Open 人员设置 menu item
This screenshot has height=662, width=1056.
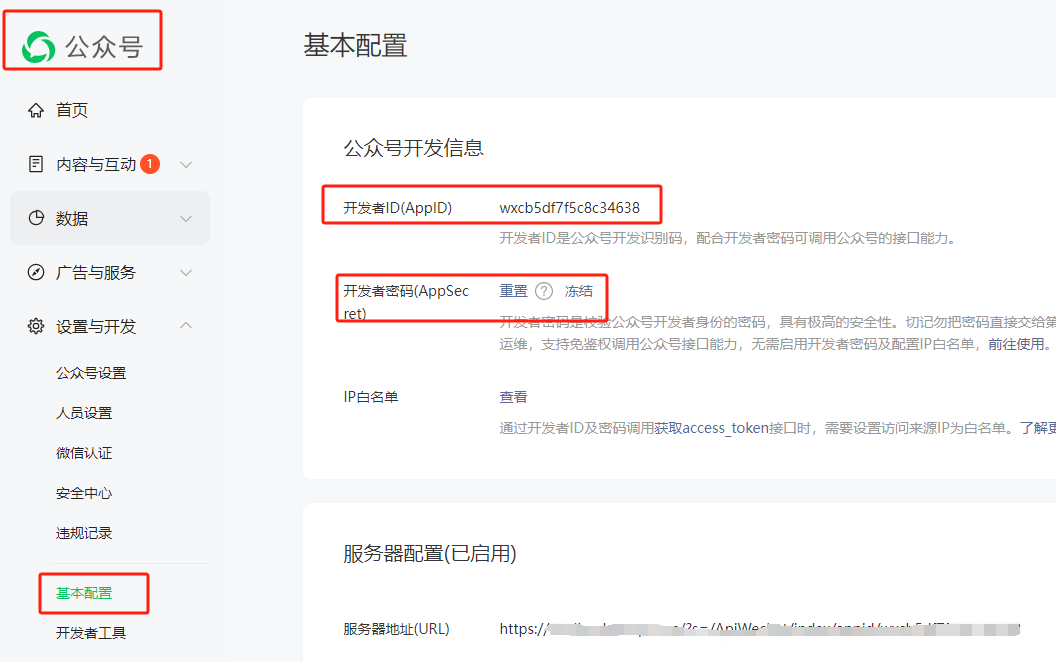(84, 413)
